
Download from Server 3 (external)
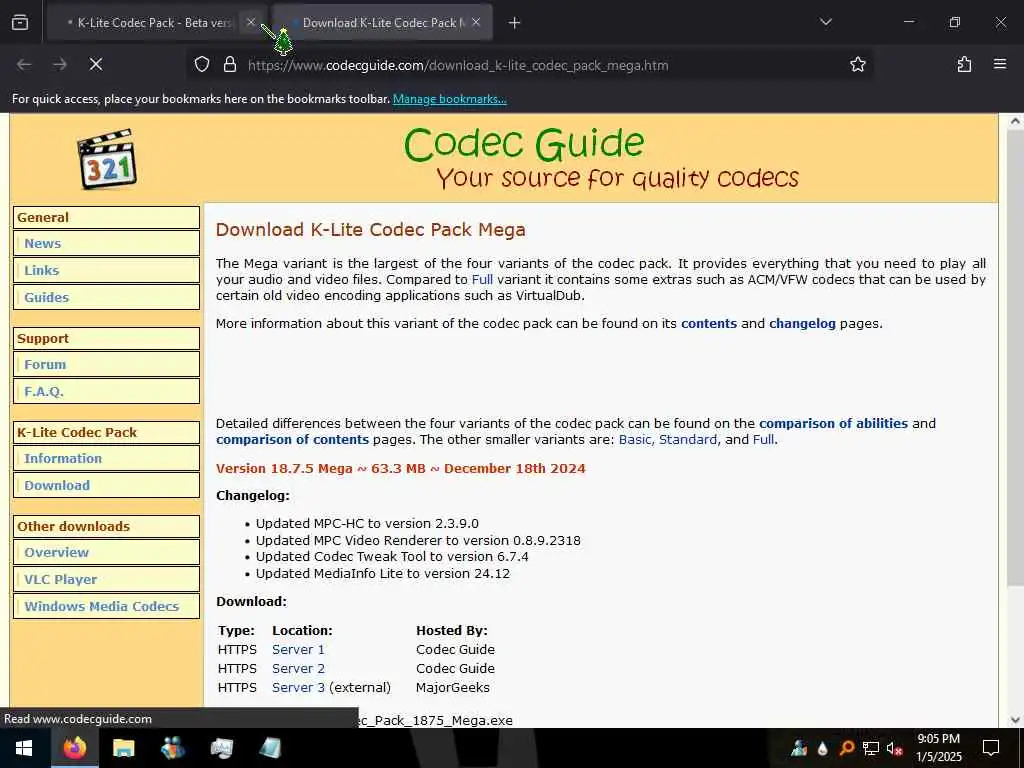298,687
